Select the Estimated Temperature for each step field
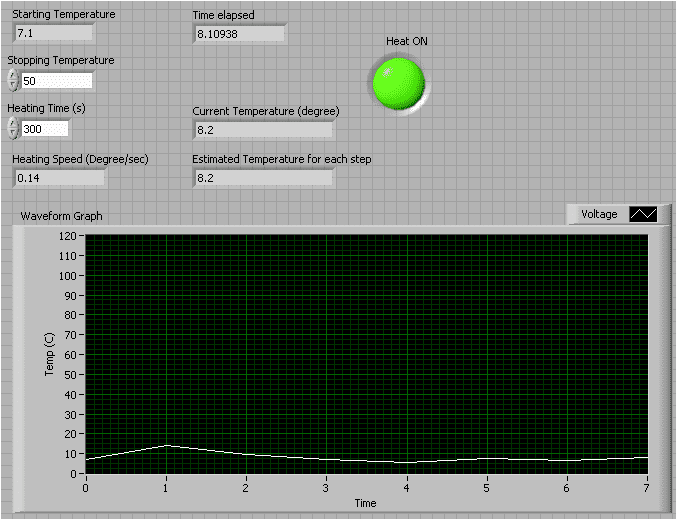 click(262, 177)
